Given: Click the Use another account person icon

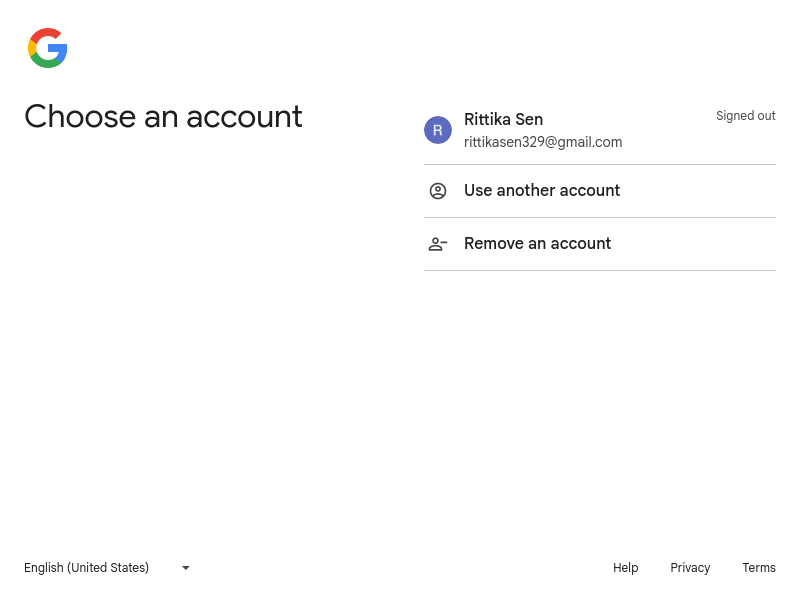Looking at the screenshot, I should (438, 191).
